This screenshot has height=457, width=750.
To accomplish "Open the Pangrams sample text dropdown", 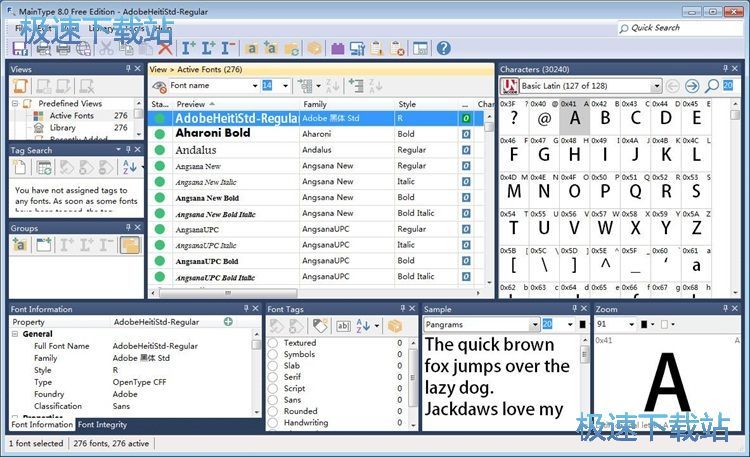I will click(535, 324).
